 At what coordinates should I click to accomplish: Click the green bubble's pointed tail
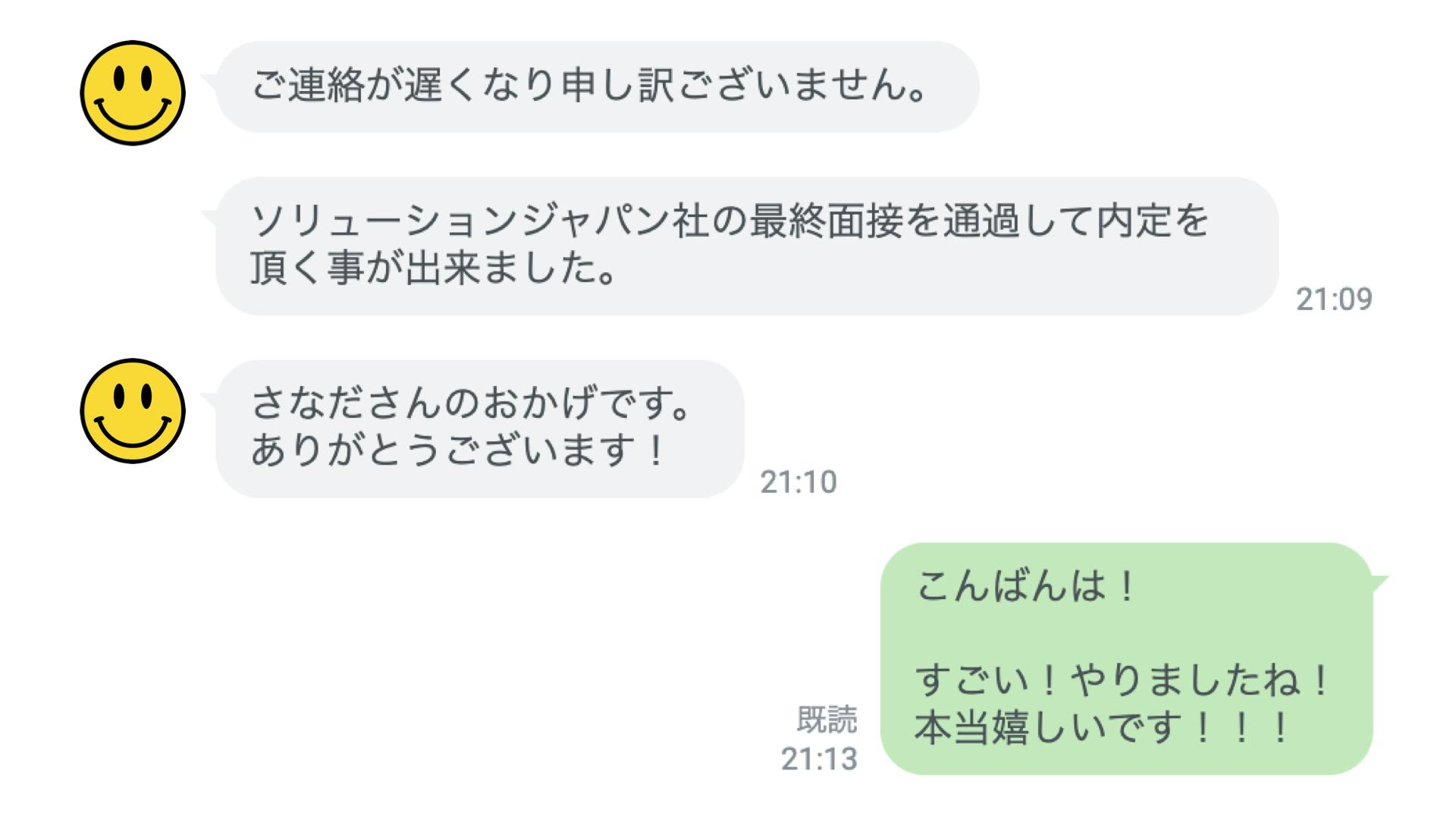[x=1379, y=583]
